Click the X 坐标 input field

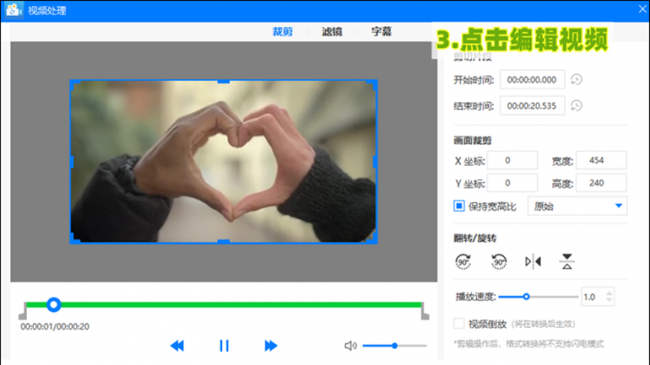[512, 160]
